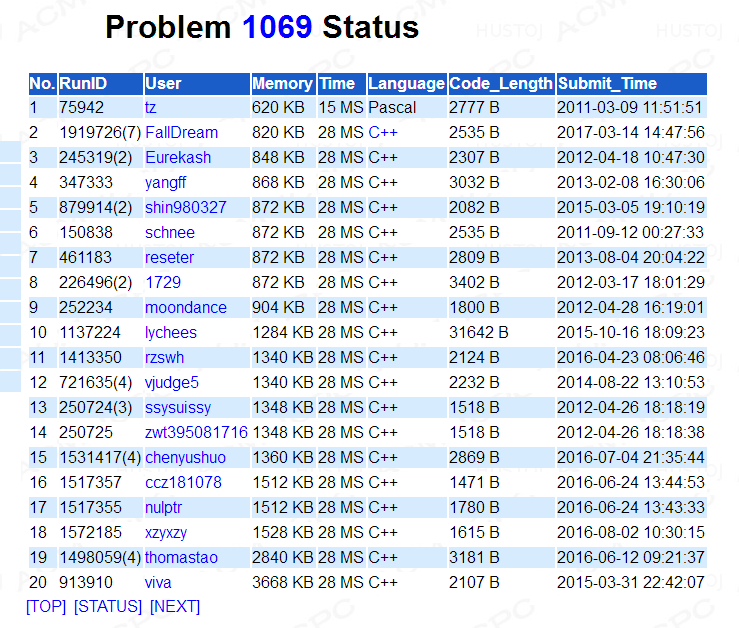
Task: Select RunID 252234 cell
Action: [100, 307]
